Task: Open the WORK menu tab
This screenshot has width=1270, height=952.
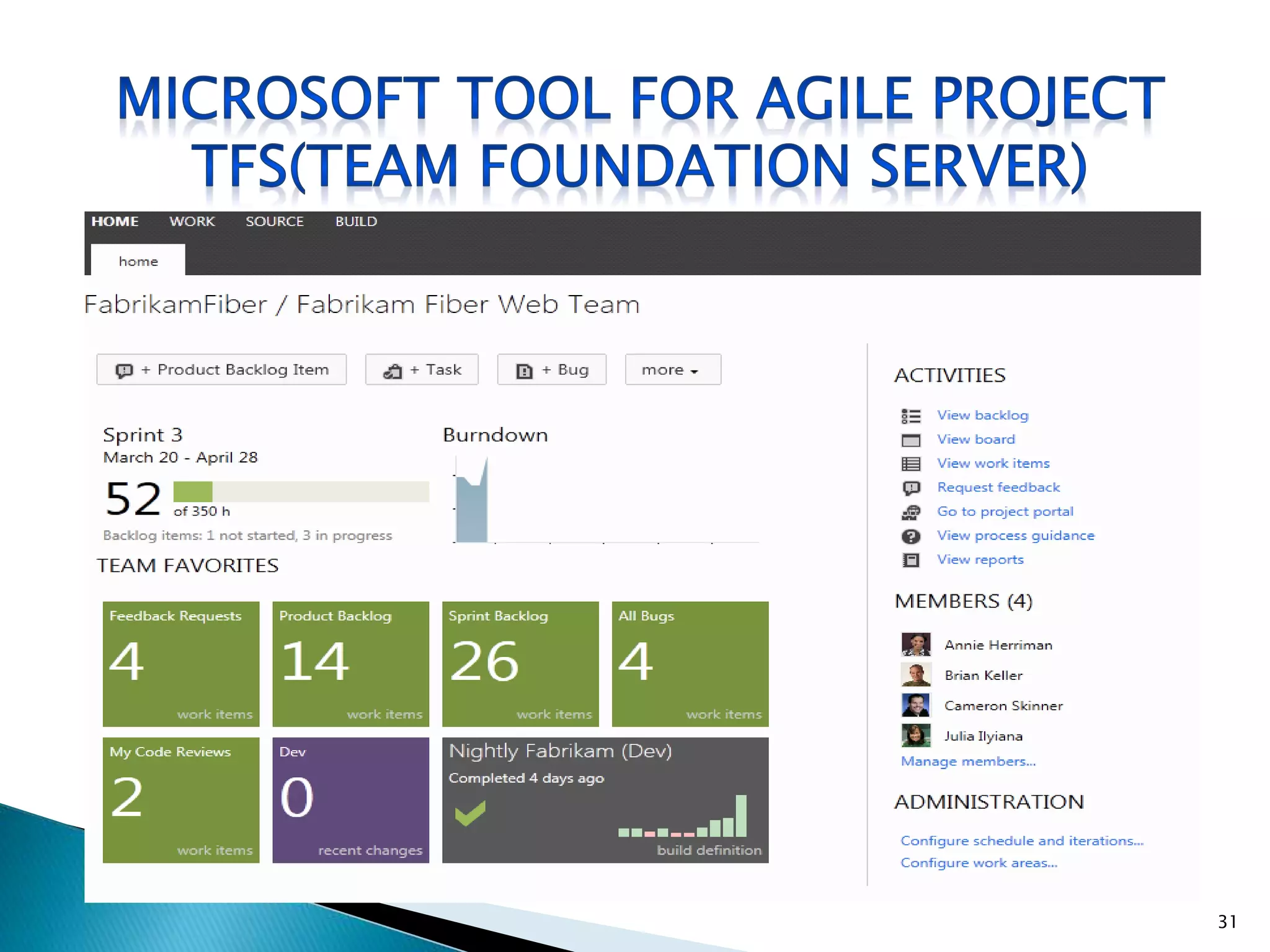Action: pyautogui.click(x=192, y=222)
